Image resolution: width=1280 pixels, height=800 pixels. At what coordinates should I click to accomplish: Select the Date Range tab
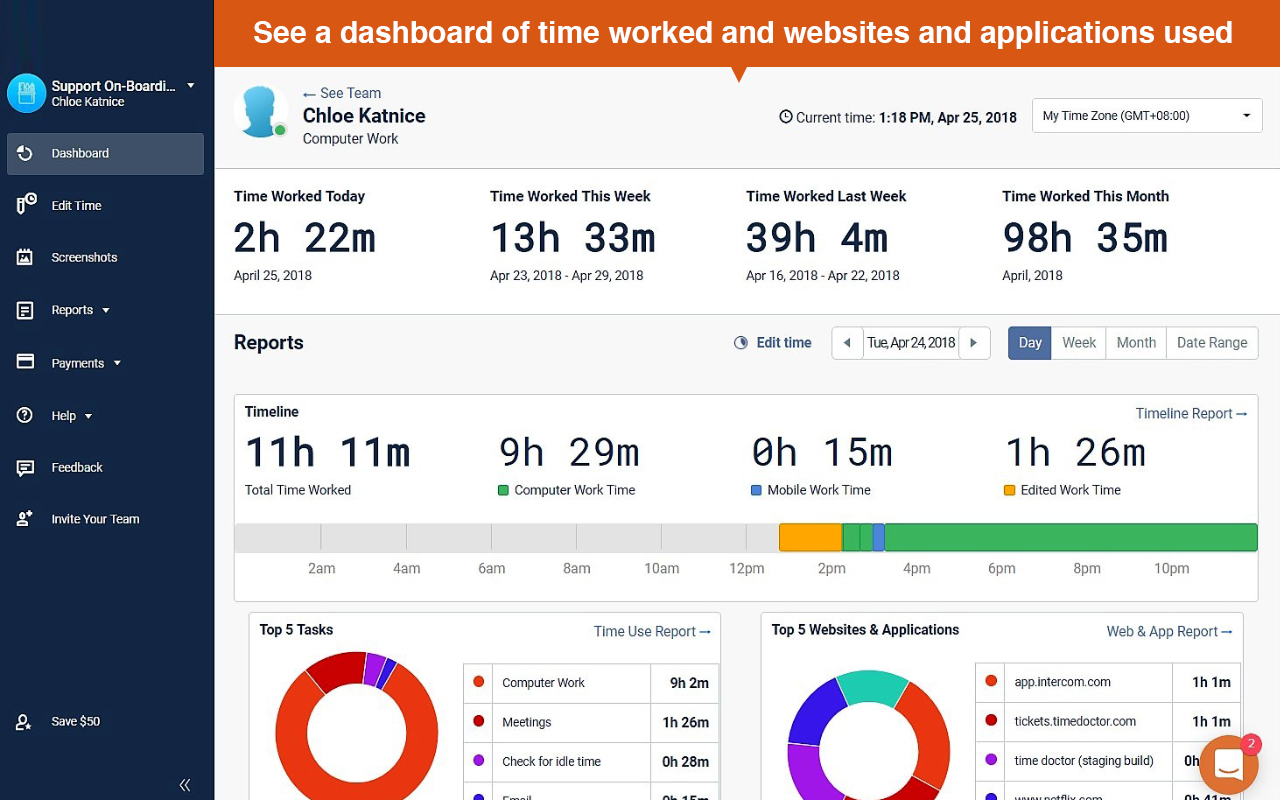click(x=1211, y=342)
